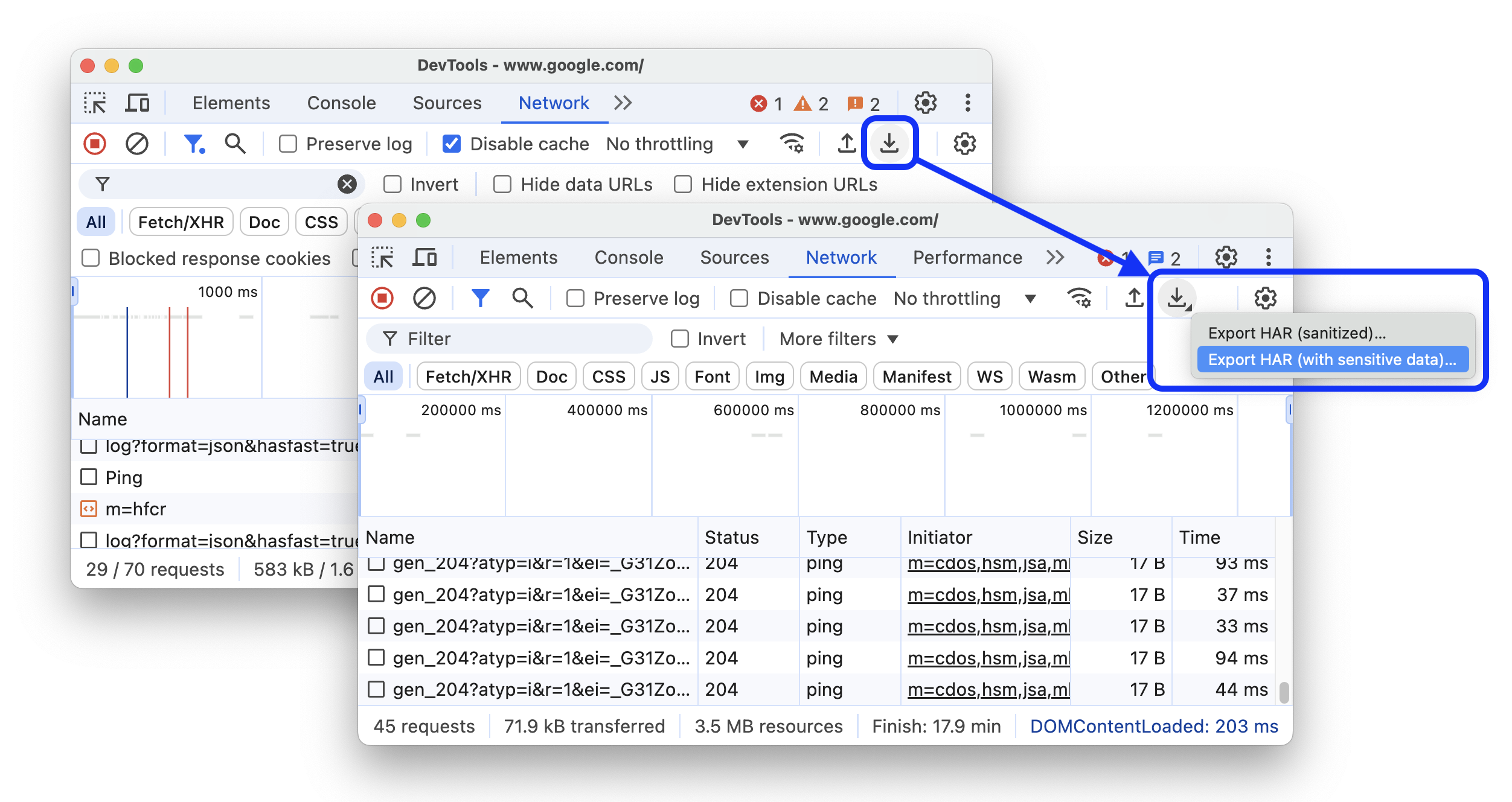Click the network throttling settings gear icon
Screen dimensions: 1512x802
click(1265, 298)
